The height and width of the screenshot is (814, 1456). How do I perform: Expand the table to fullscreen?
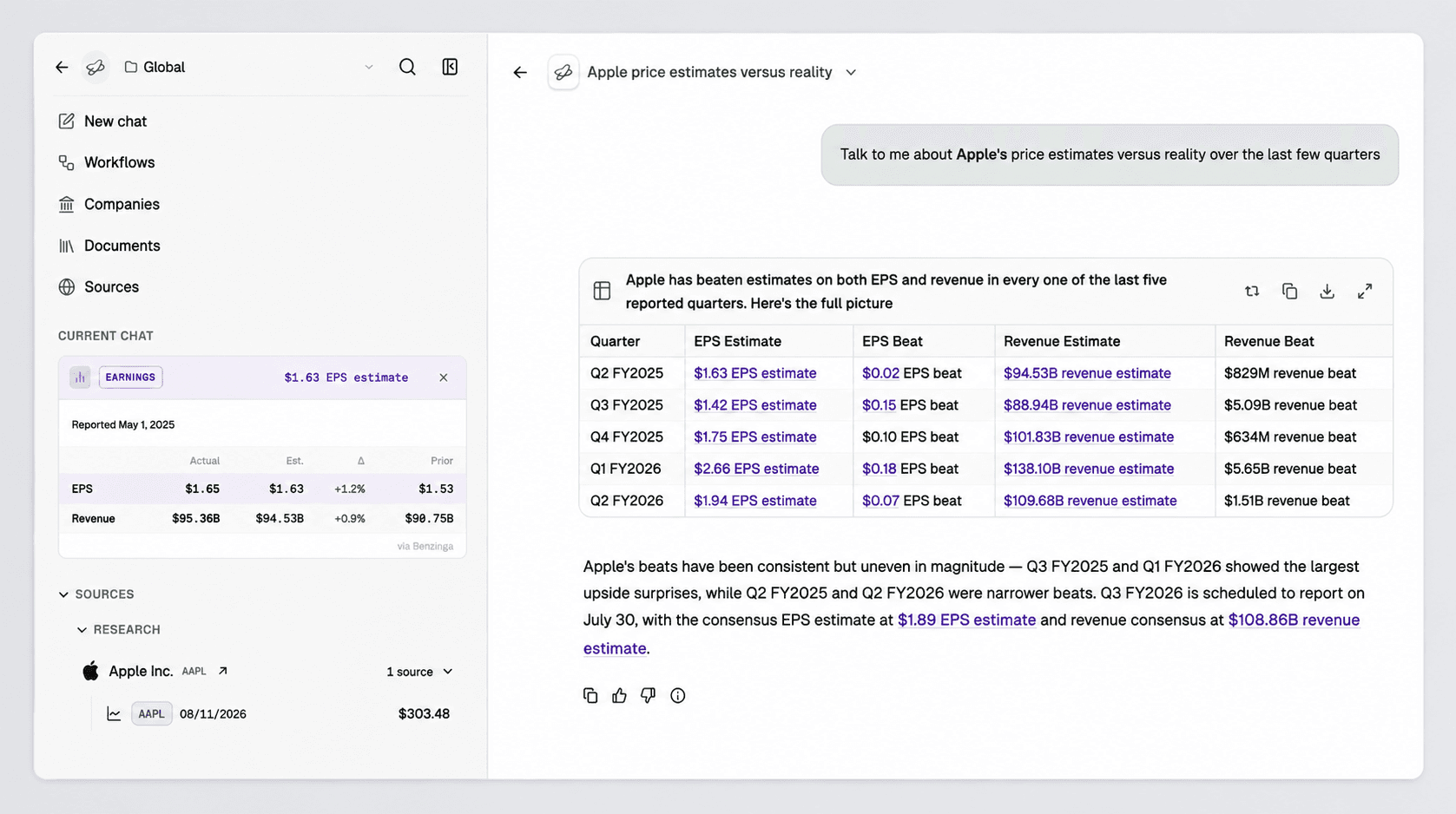pyautogui.click(x=1365, y=291)
